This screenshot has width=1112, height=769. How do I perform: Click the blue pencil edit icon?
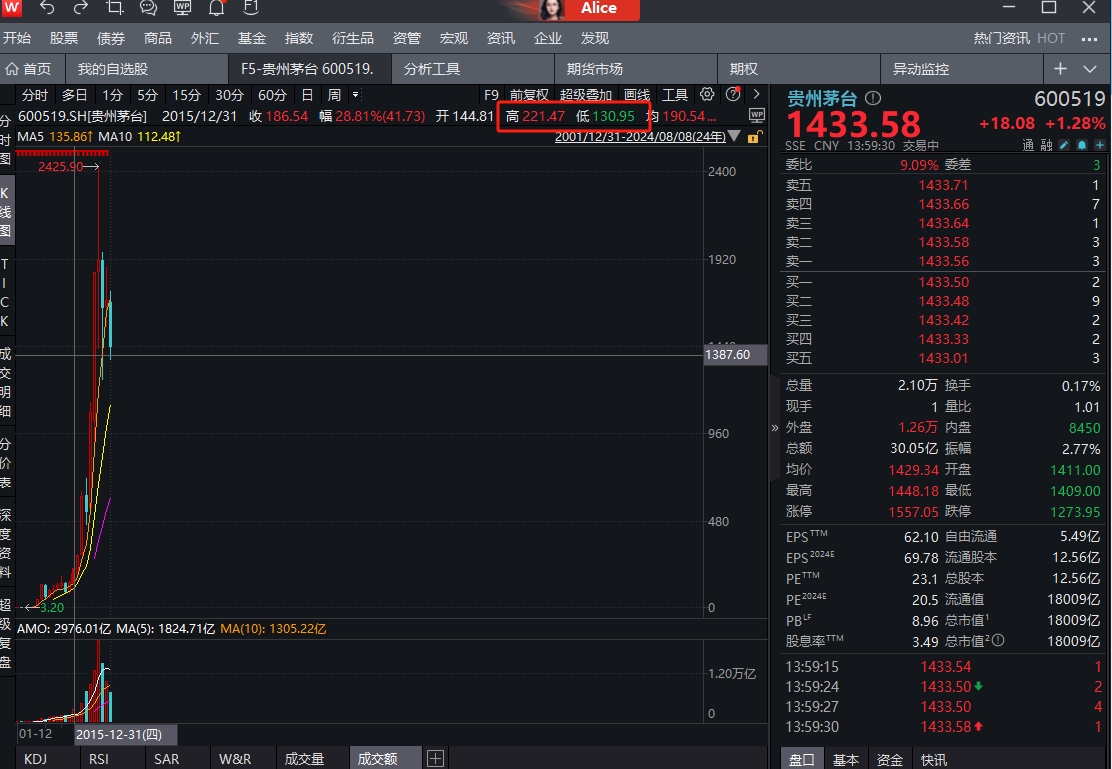point(1064,145)
